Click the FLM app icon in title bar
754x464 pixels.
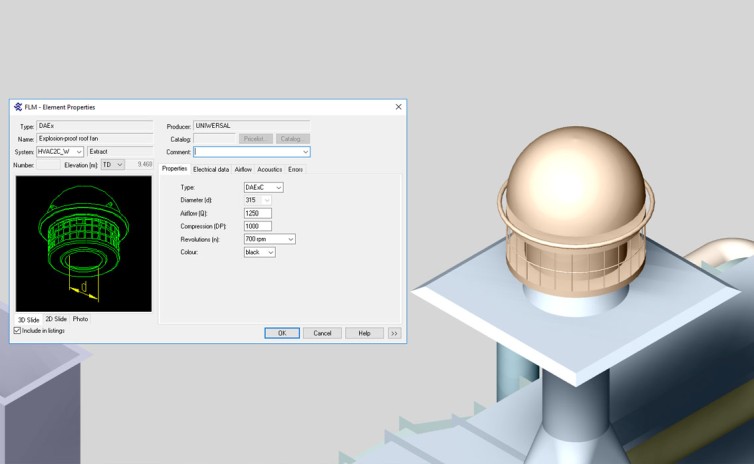(x=18, y=107)
